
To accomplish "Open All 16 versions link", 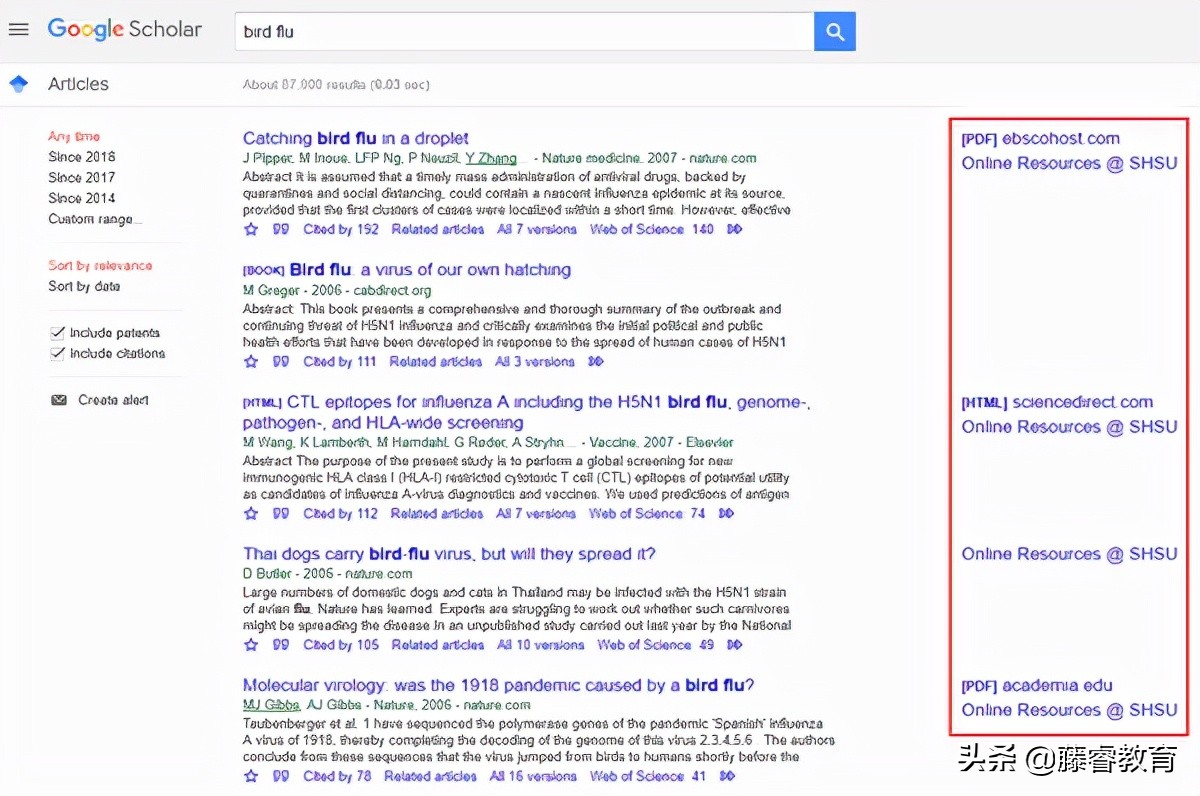I will [533, 776].
